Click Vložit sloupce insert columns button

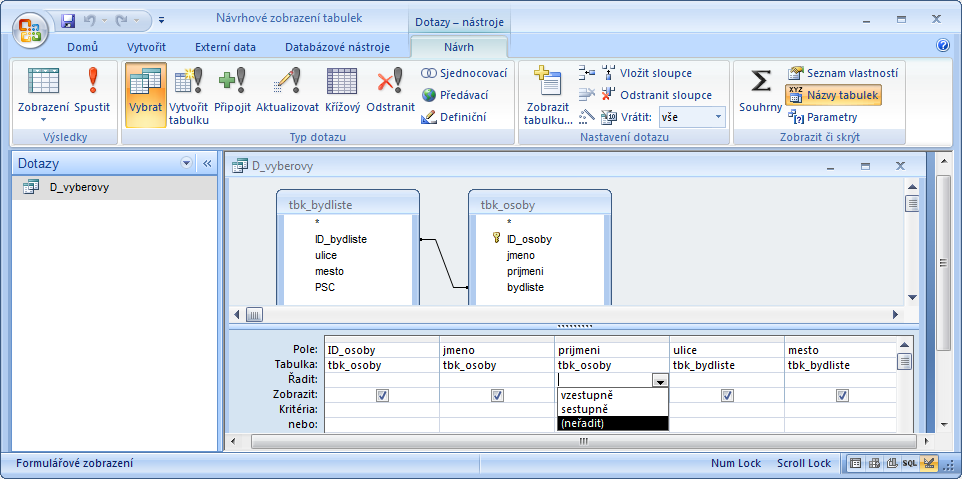tap(654, 73)
